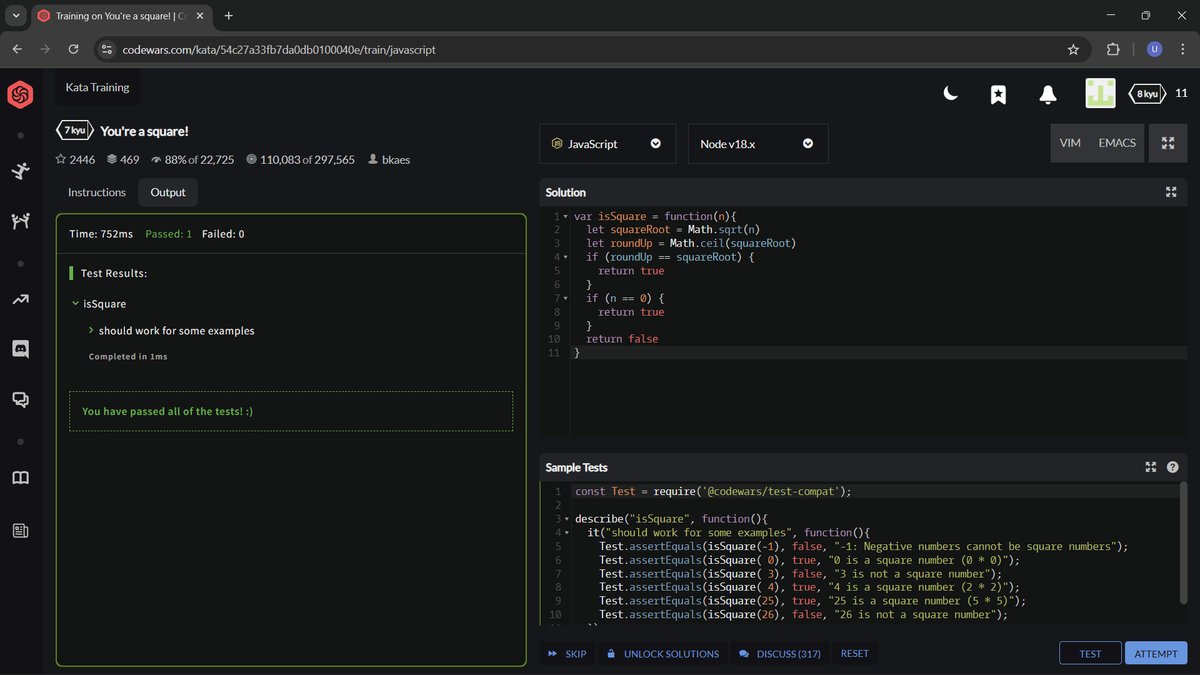The image size is (1200, 675).
Task: Click the help question mark on Sample Tests
Action: pos(1172,466)
